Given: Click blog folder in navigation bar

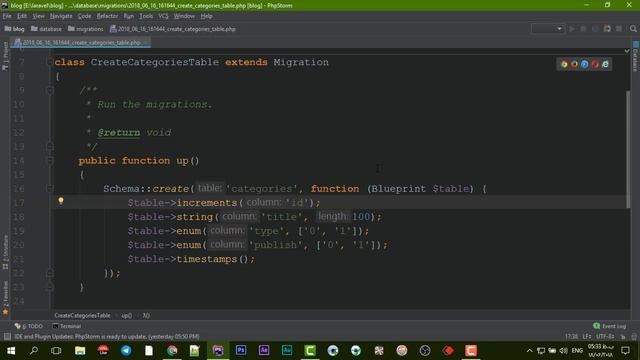Looking at the screenshot, I should pyautogui.click(x=14, y=29).
